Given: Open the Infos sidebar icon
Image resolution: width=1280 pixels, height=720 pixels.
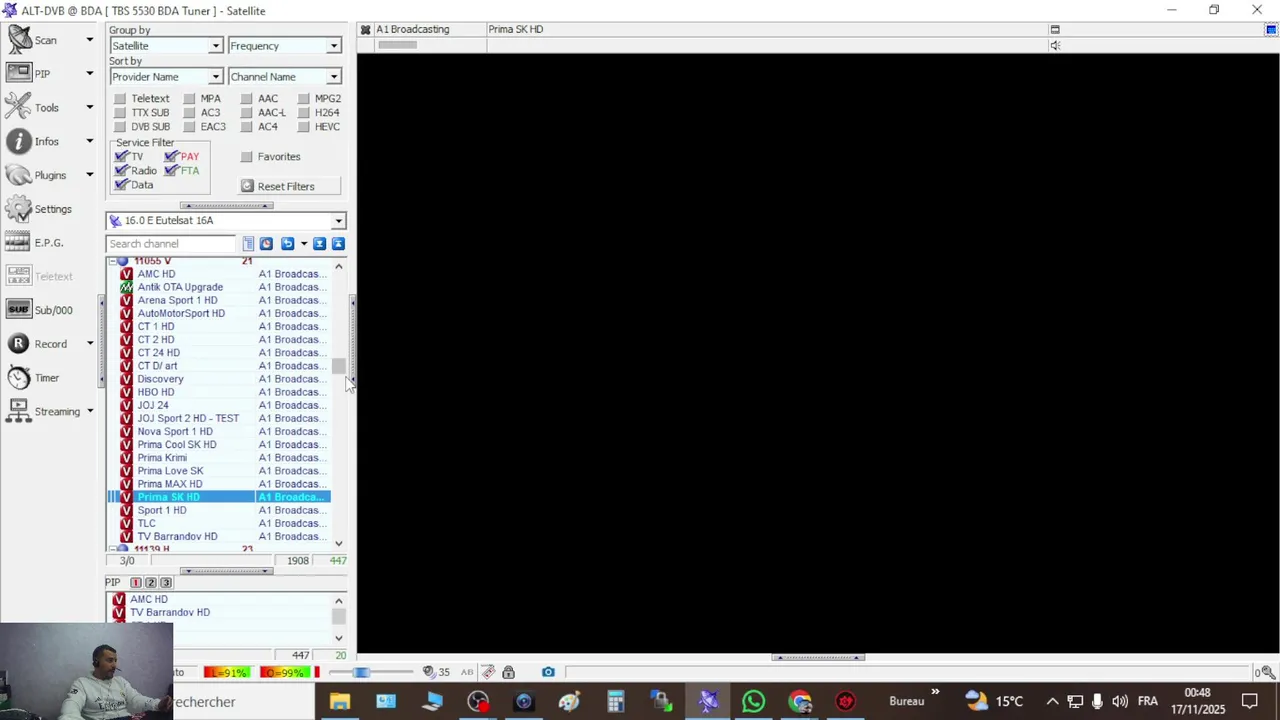Looking at the screenshot, I should [19, 141].
